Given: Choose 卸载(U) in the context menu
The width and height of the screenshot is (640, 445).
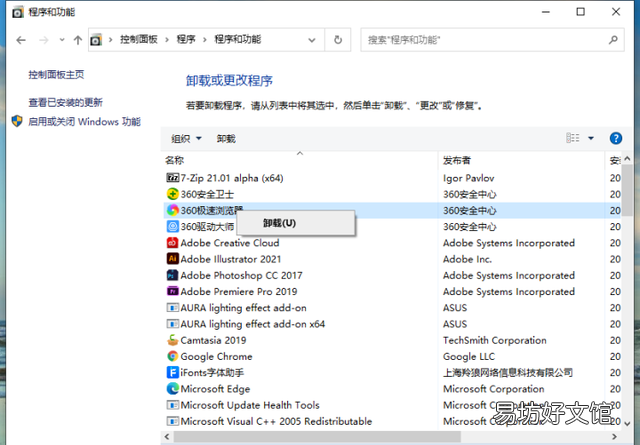Looking at the screenshot, I should pos(296,223).
